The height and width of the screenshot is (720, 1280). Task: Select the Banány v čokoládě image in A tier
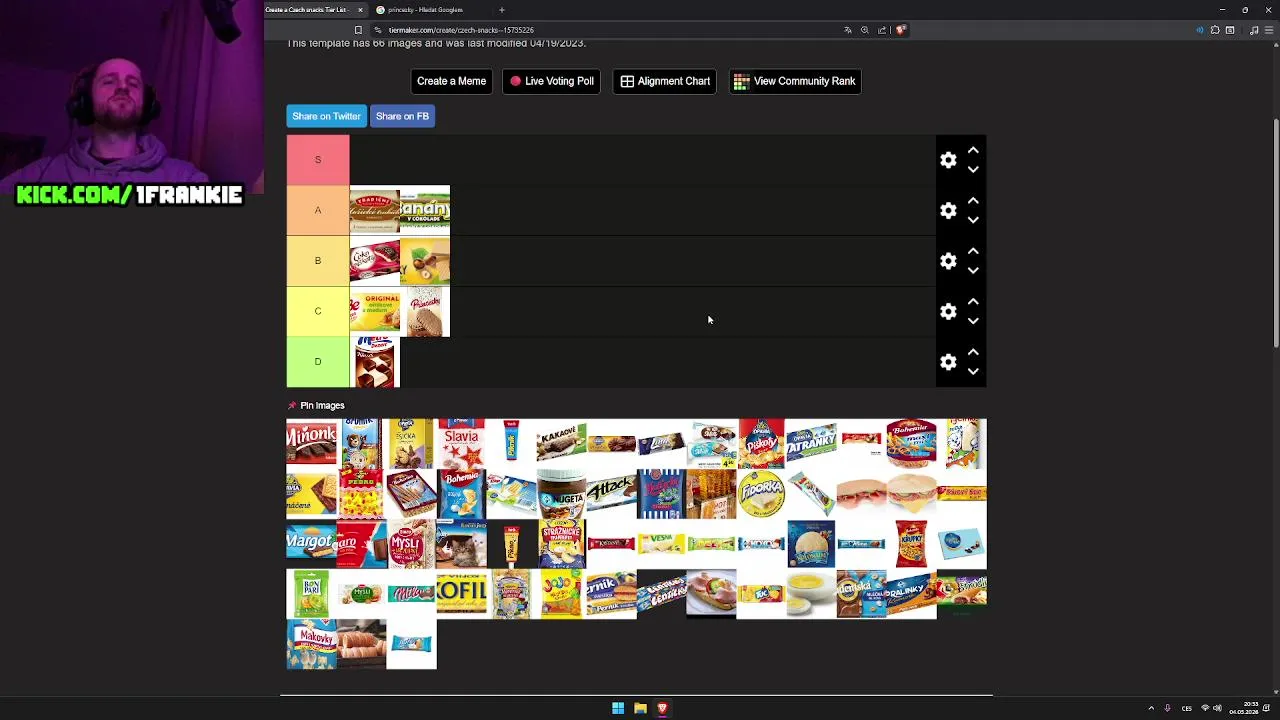pos(425,210)
